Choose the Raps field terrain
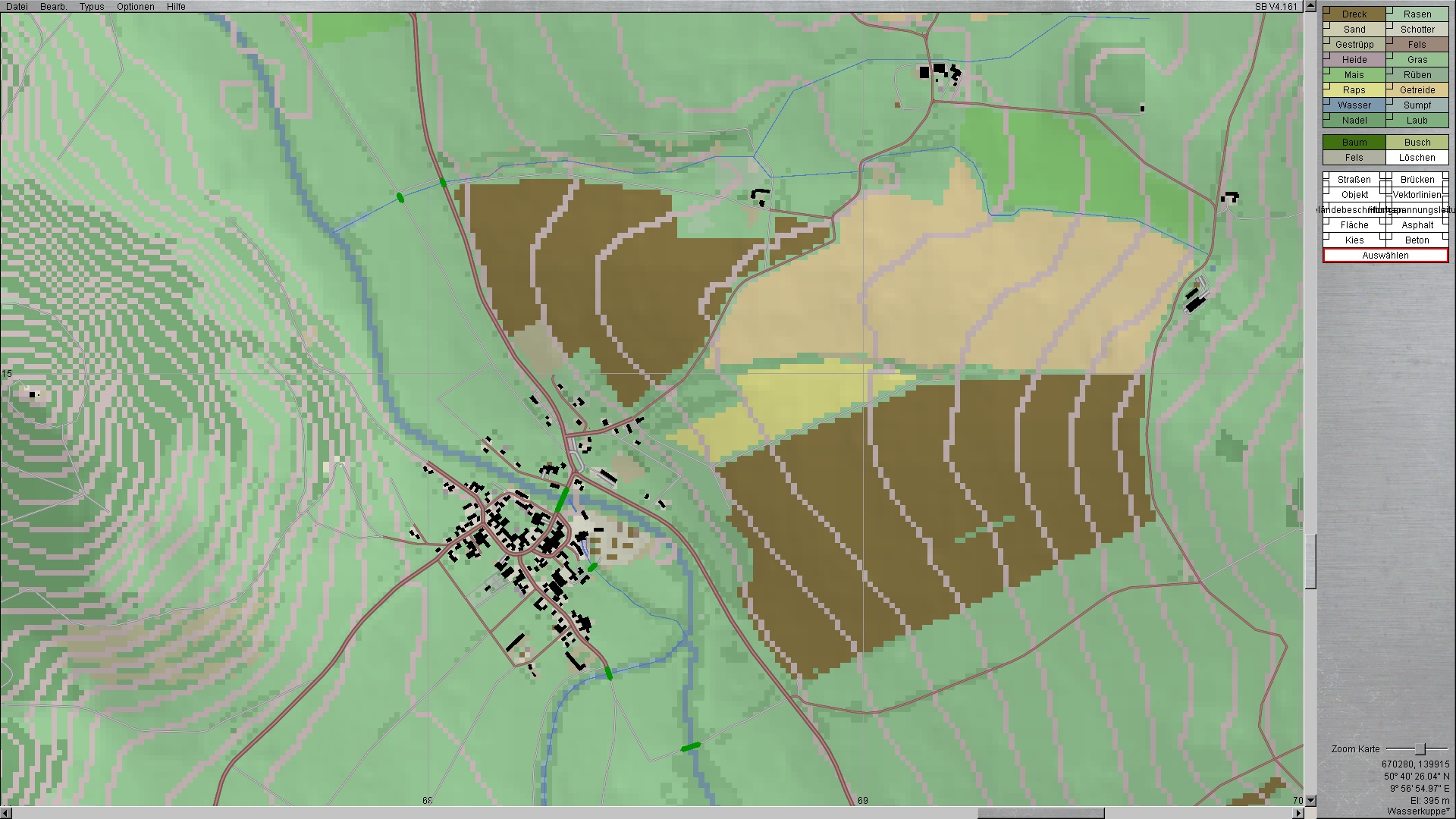The image size is (1456, 819). click(x=1354, y=90)
